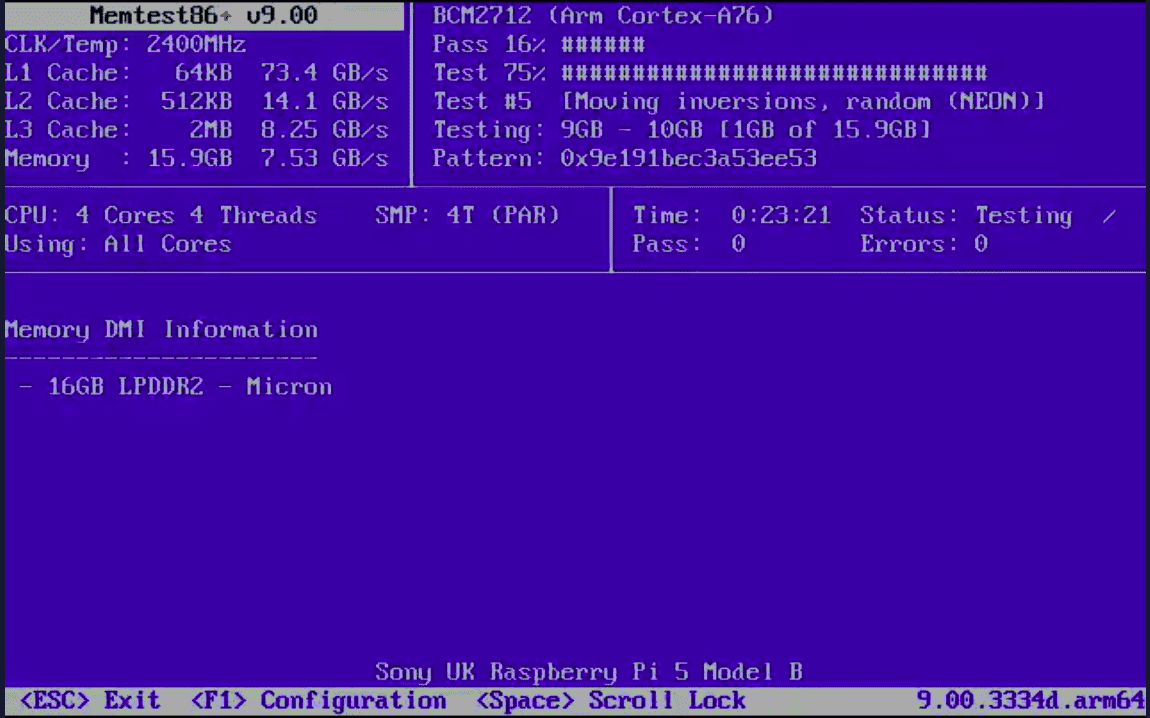1150x718 pixels.
Task: Click Memory 15.9GB 7.53 GB/s row
Action: tap(197, 158)
